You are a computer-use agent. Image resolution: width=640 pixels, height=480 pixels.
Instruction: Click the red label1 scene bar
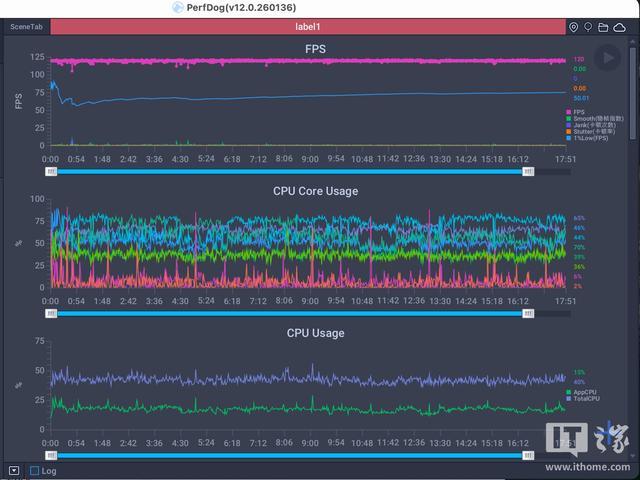tap(308, 27)
